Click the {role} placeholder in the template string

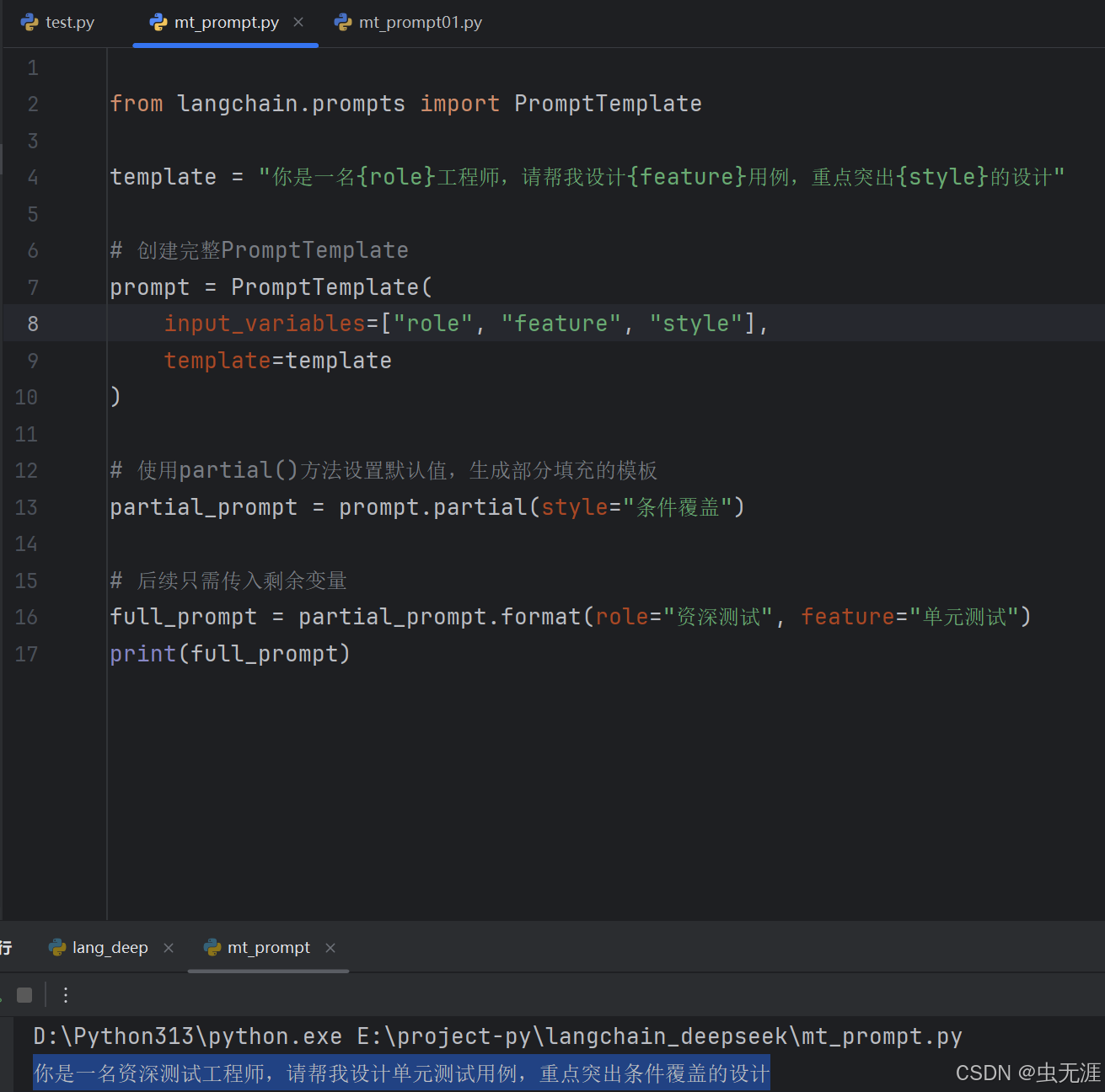396,177
